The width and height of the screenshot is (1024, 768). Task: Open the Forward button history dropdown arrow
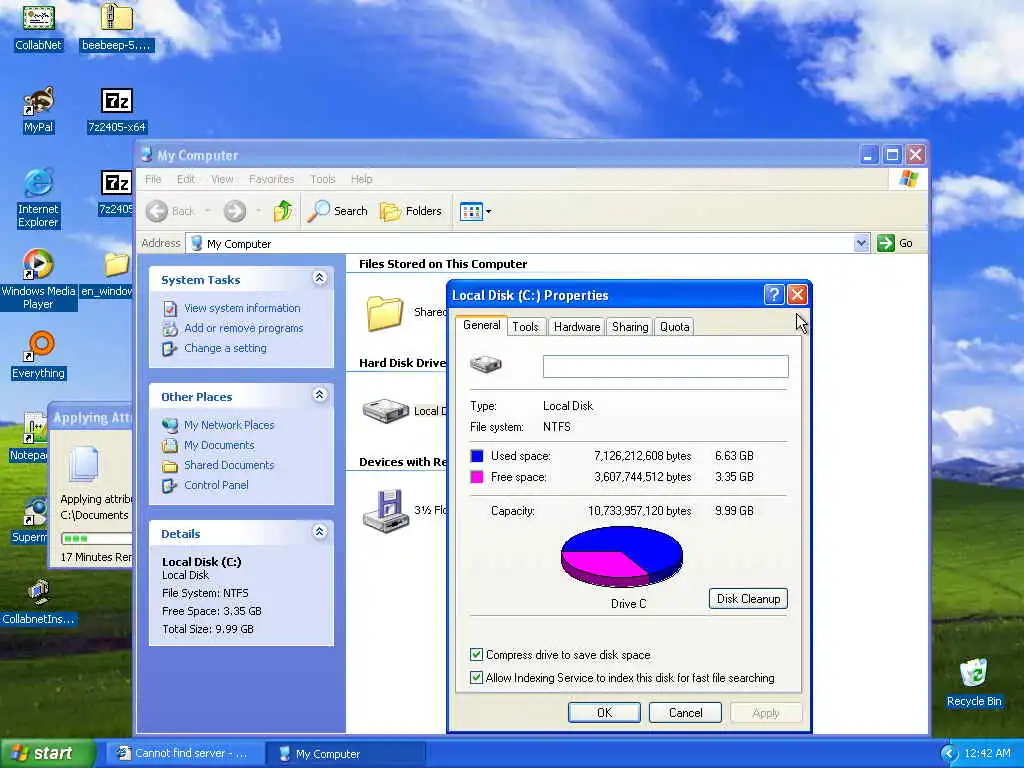tap(258, 211)
